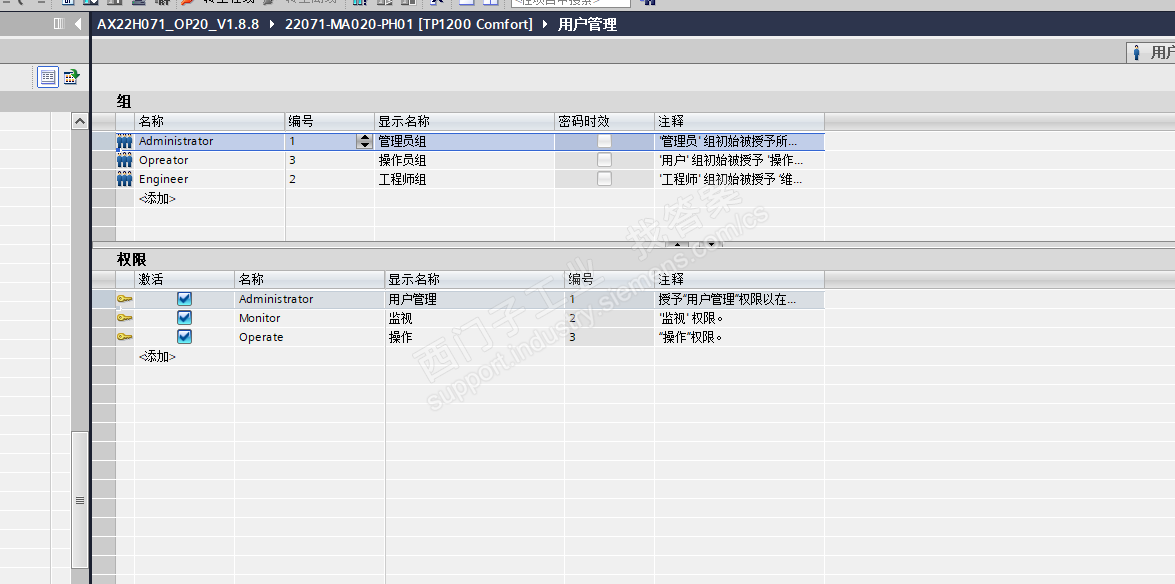Click the project tree panel columns icon
Viewport: 1175px width, 584px height.
pos(59,25)
